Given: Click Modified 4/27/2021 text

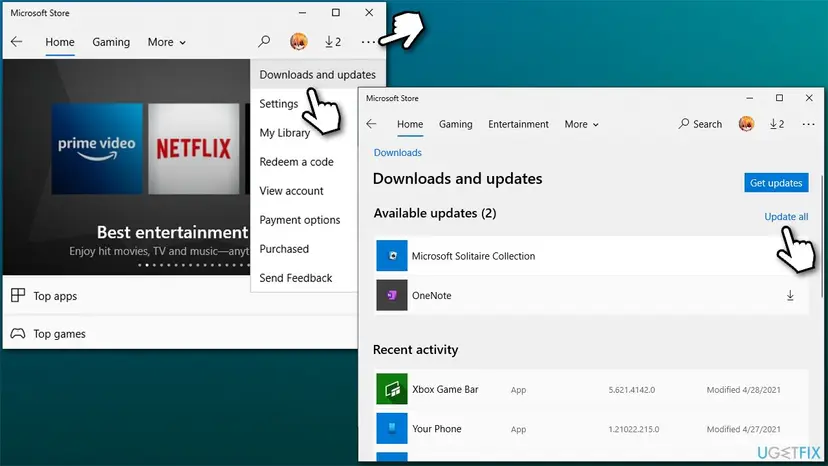Looking at the screenshot, I should pos(744,430).
